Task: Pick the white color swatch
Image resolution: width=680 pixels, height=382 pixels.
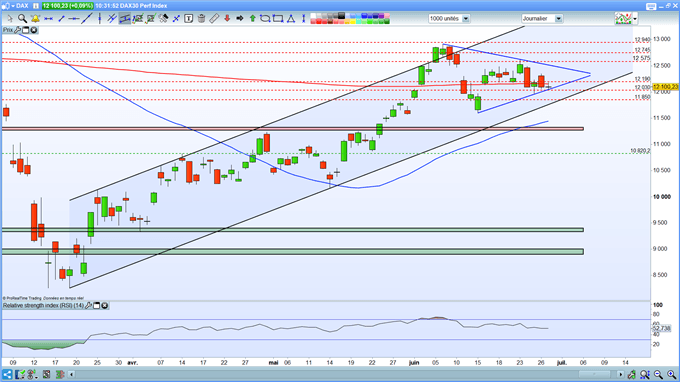Action: pos(313,16)
